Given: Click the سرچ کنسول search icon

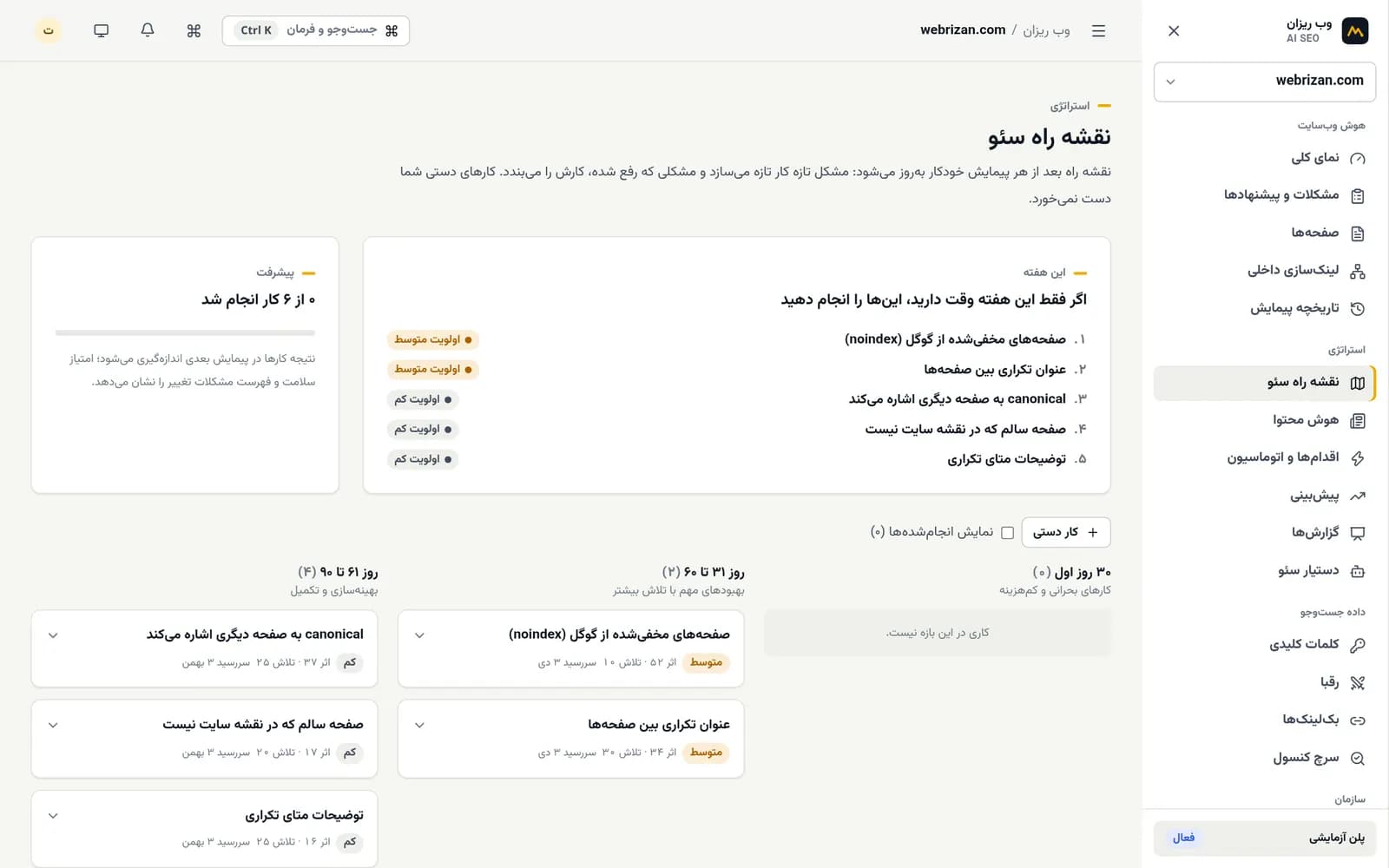Looking at the screenshot, I should click(1358, 758).
